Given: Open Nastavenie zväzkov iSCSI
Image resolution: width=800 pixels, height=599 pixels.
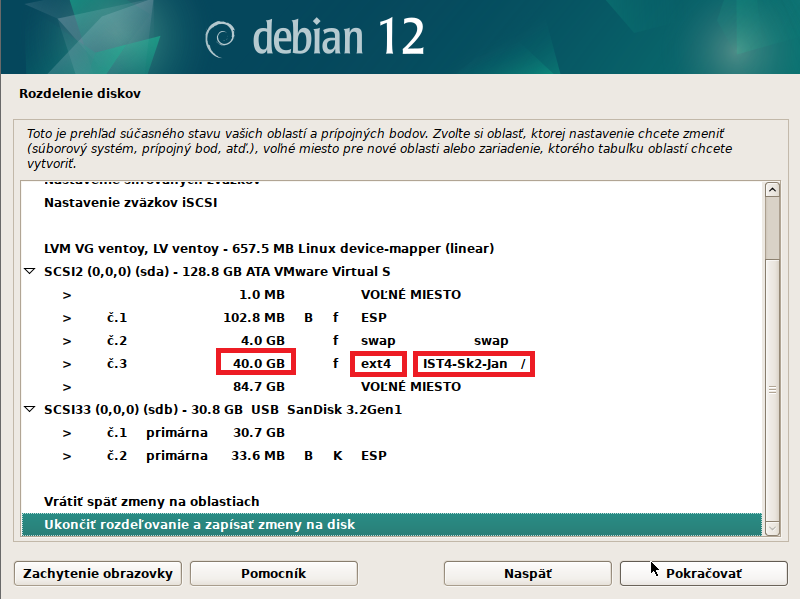Looking at the screenshot, I should [130, 203].
